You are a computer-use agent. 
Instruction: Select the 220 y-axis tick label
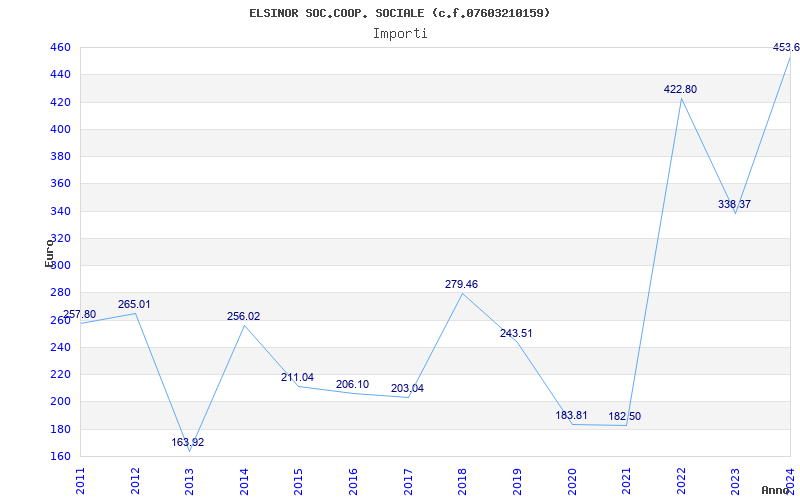pos(60,374)
